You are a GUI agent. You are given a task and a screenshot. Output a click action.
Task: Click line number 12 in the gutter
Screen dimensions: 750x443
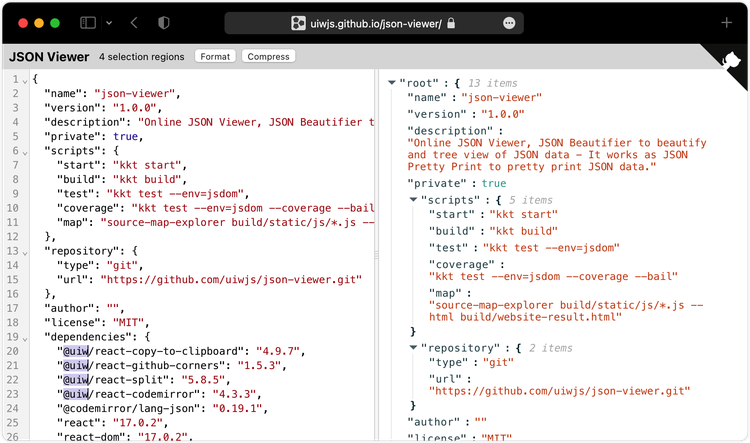pyautogui.click(x=13, y=236)
